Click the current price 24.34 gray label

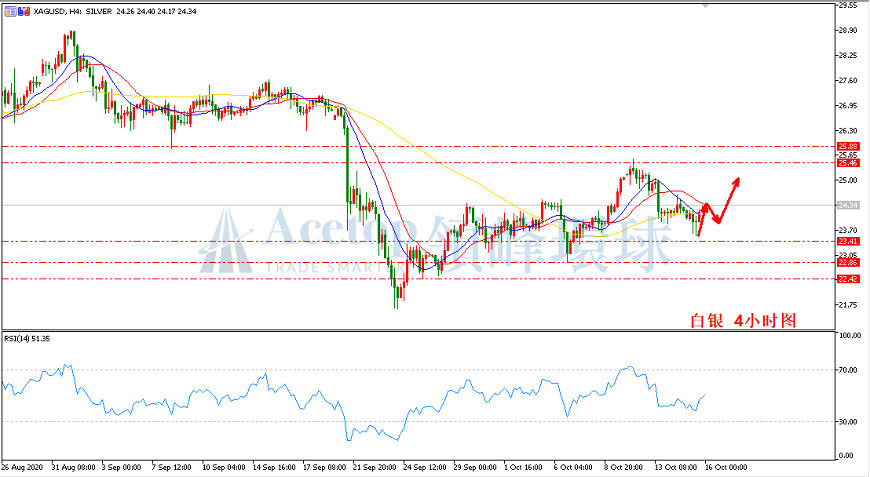point(848,205)
